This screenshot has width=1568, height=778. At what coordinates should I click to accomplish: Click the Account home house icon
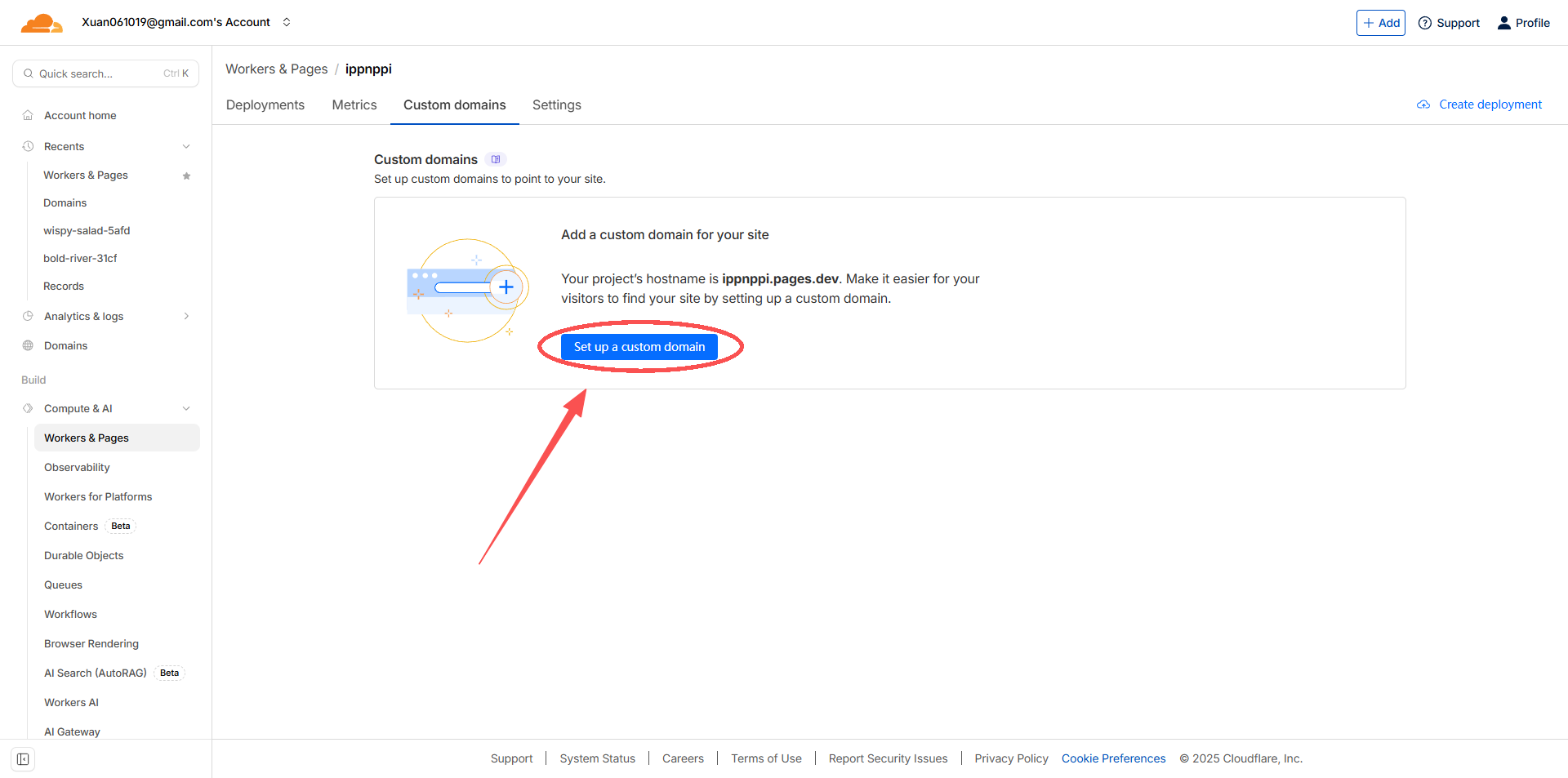(x=28, y=115)
